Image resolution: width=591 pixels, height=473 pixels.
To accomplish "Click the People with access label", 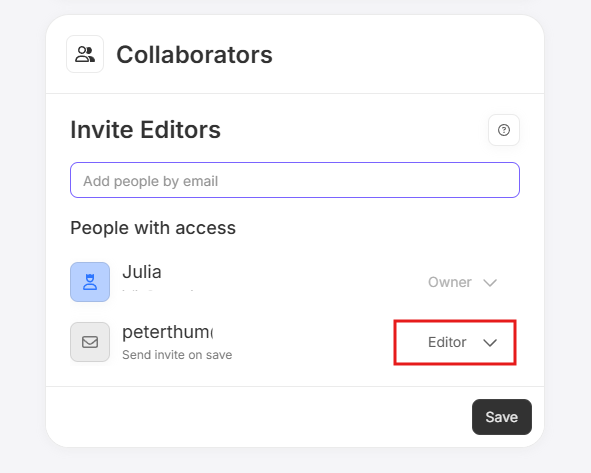I will 153,228.
